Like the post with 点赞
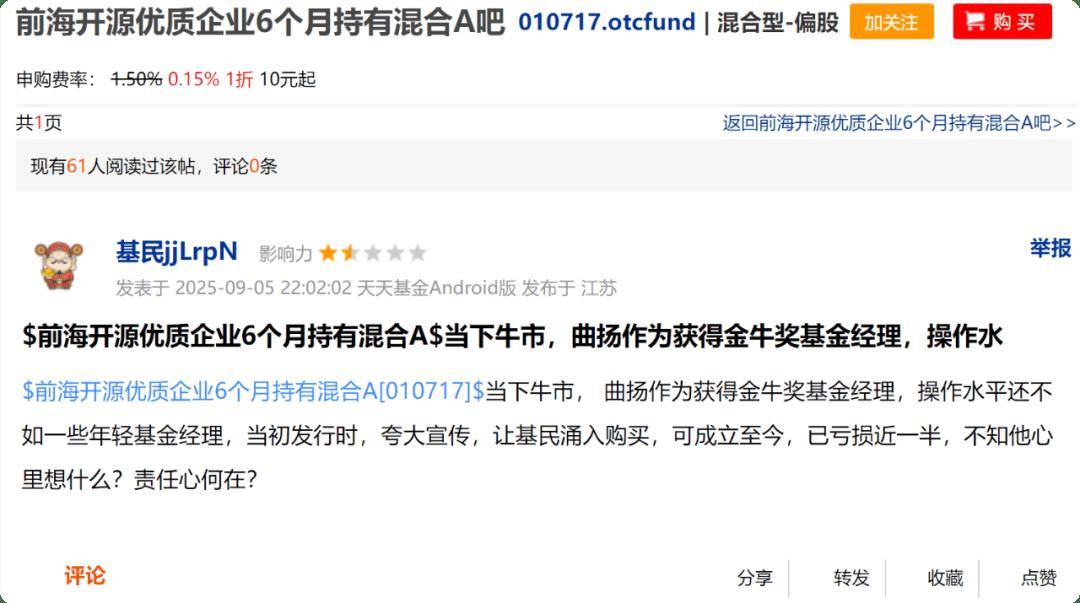The image size is (1080, 603). 1039,578
